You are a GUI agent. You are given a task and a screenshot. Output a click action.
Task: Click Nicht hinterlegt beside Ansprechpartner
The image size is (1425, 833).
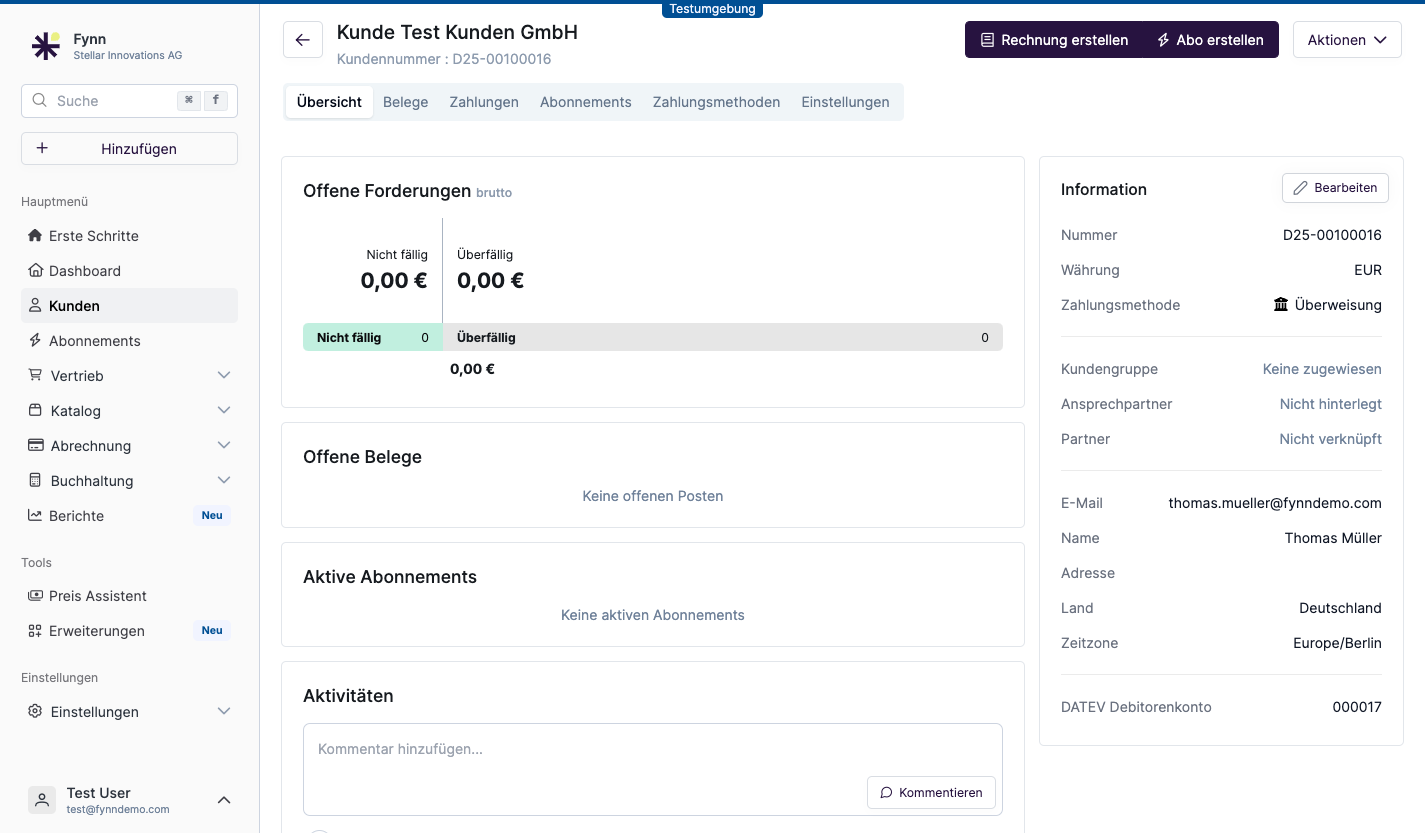(1331, 404)
